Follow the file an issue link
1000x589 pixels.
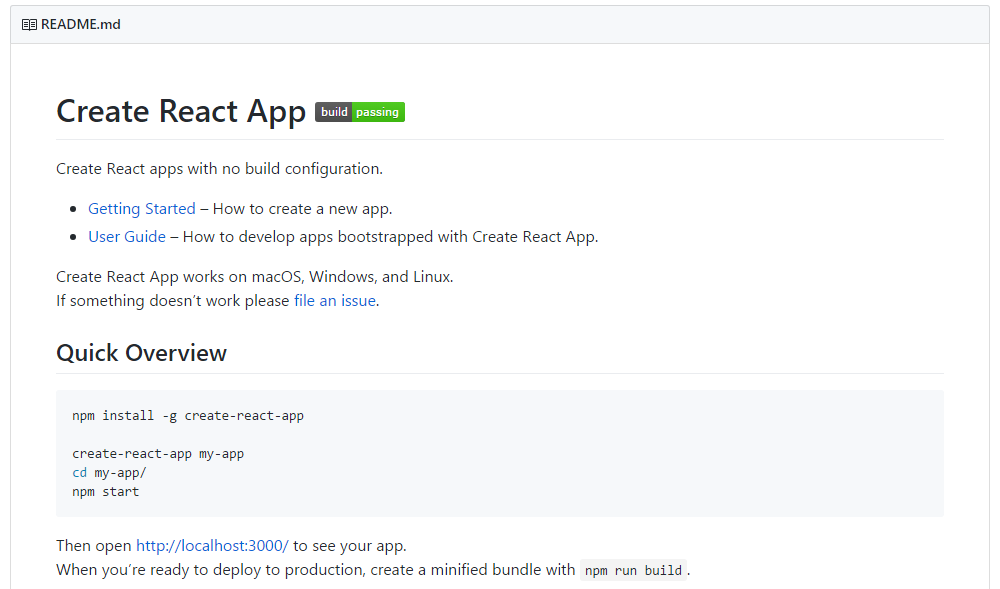(x=335, y=301)
